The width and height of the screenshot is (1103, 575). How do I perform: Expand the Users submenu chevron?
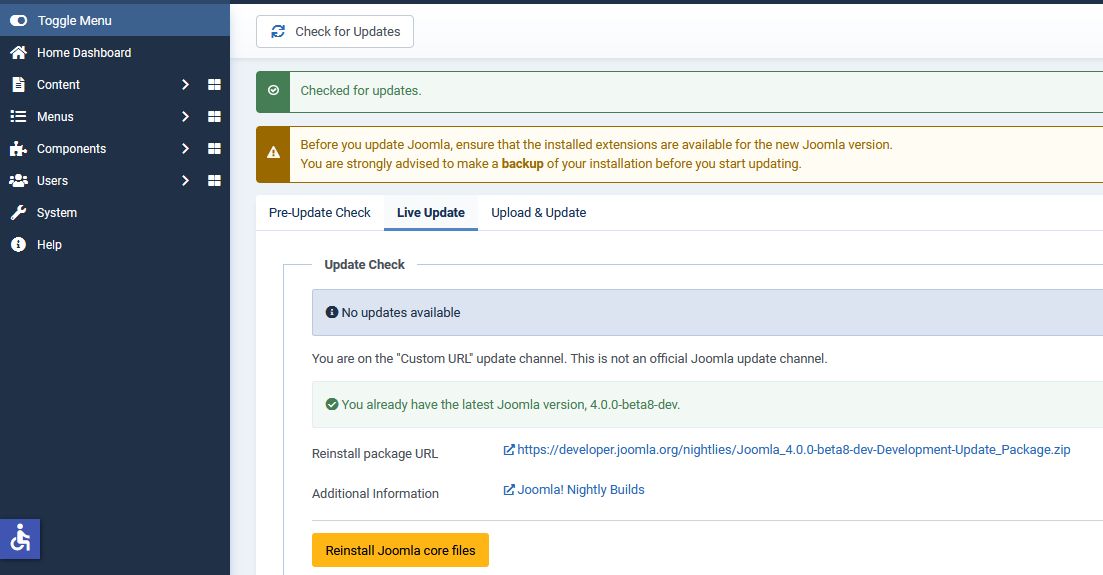click(x=186, y=181)
